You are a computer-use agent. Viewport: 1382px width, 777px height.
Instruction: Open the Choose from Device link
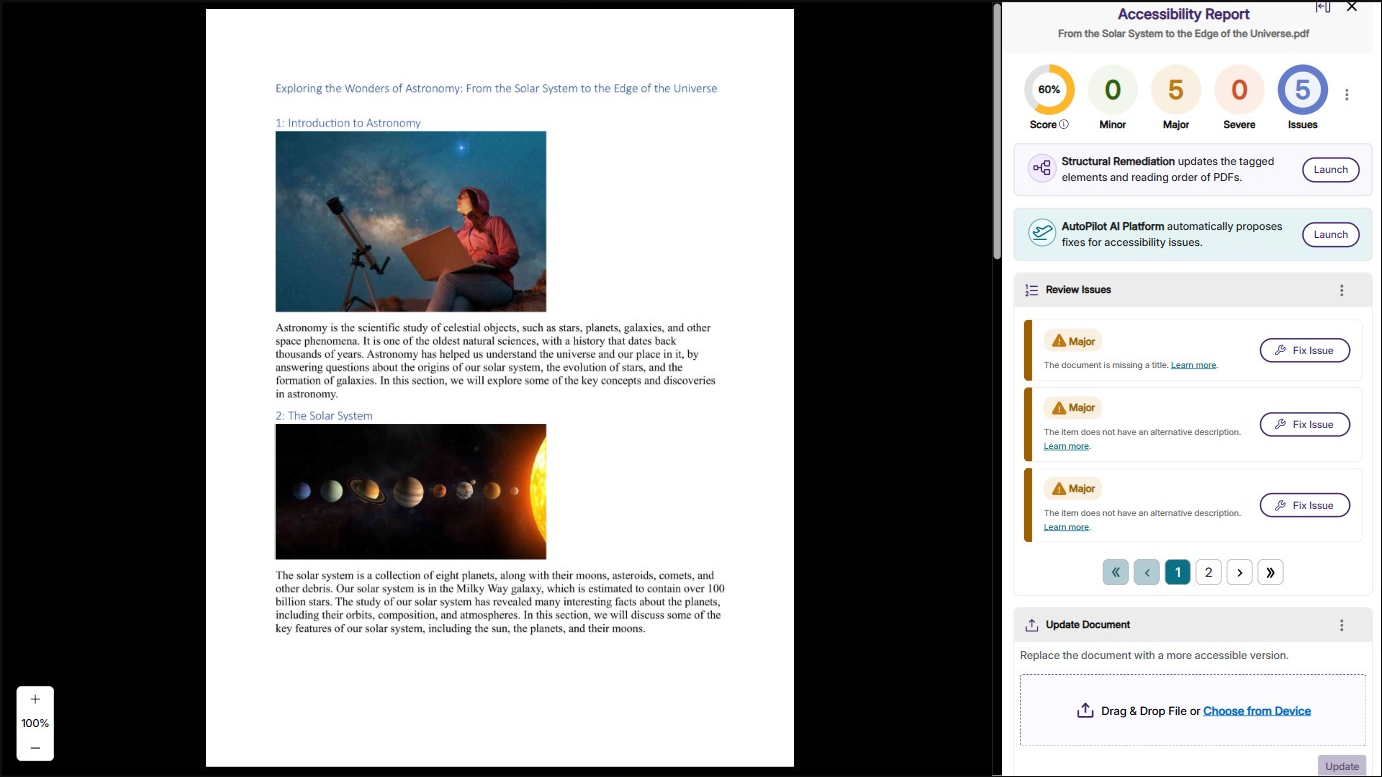point(1256,710)
